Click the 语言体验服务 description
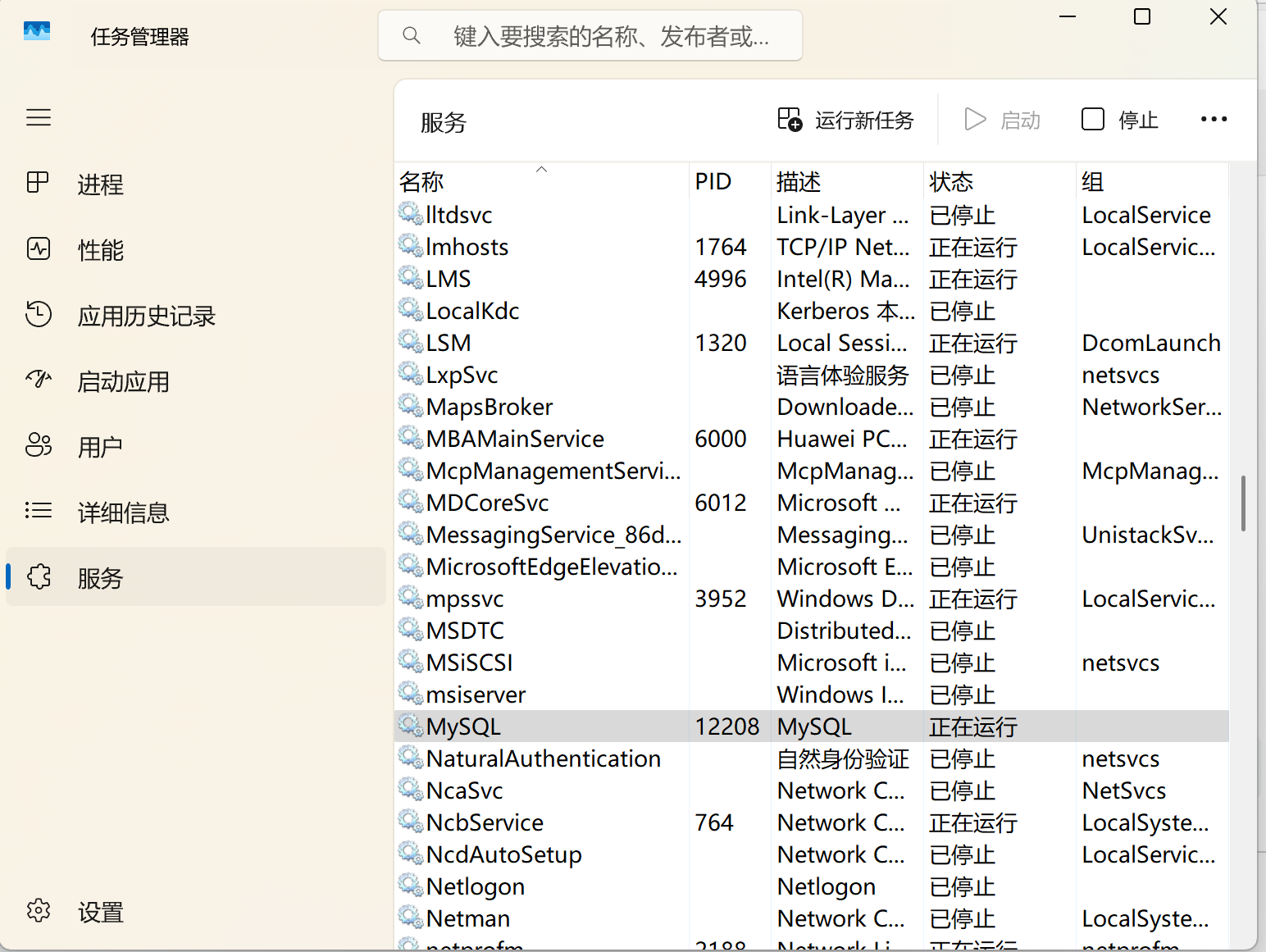This screenshot has width=1266, height=952. [843, 375]
